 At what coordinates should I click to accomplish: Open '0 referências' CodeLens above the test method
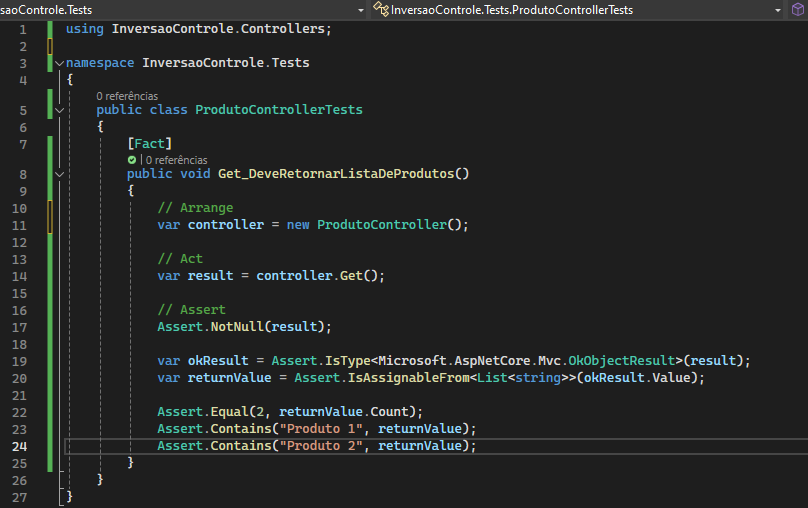click(176, 160)
